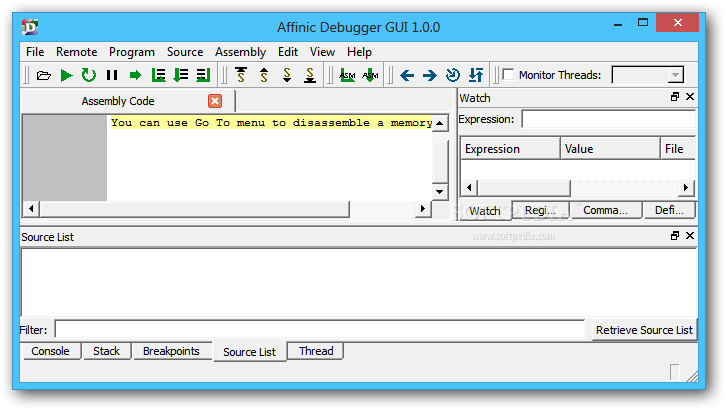
Task: Close the Watch panel
Action: (x=690, y=97)
